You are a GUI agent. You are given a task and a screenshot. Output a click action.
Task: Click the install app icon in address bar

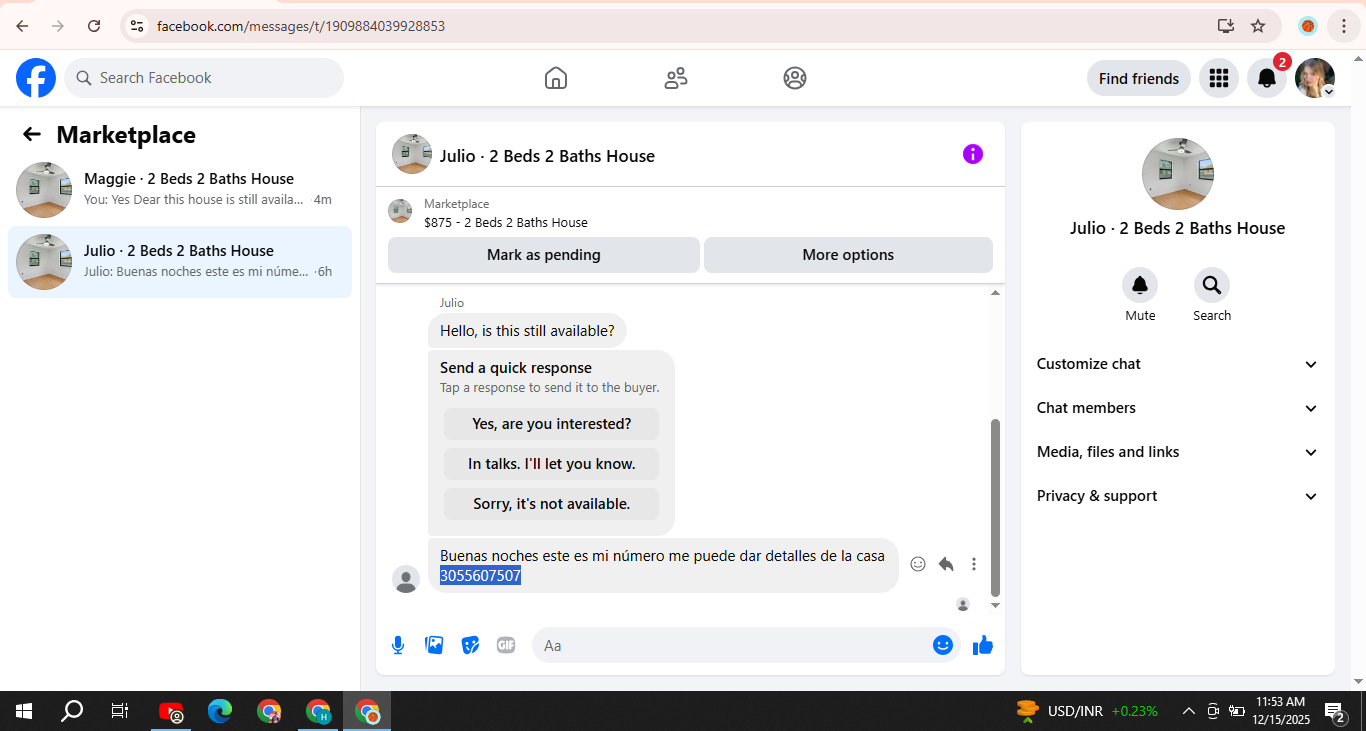point(1225,26)
